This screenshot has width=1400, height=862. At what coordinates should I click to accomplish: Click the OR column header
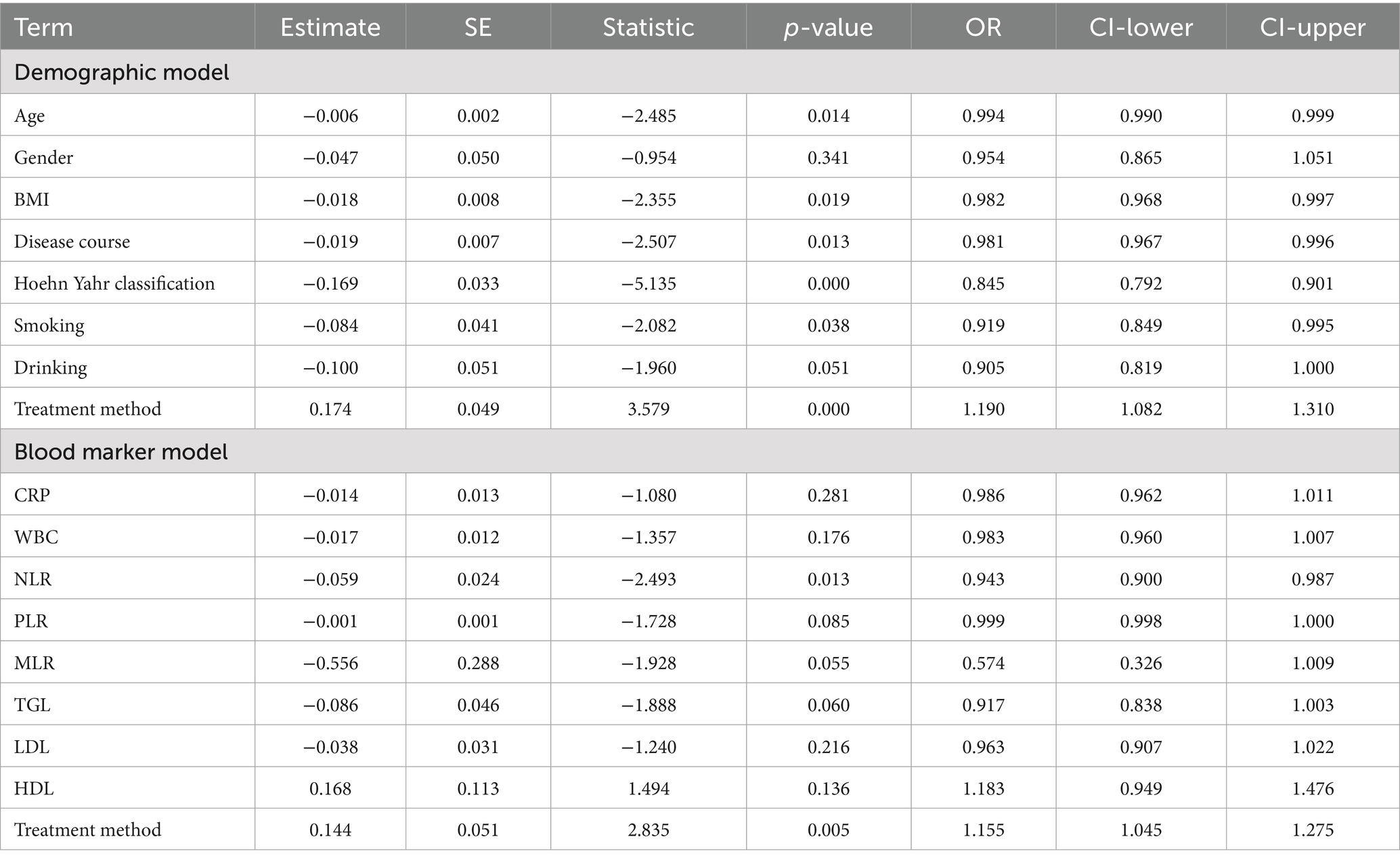(983, 27)
